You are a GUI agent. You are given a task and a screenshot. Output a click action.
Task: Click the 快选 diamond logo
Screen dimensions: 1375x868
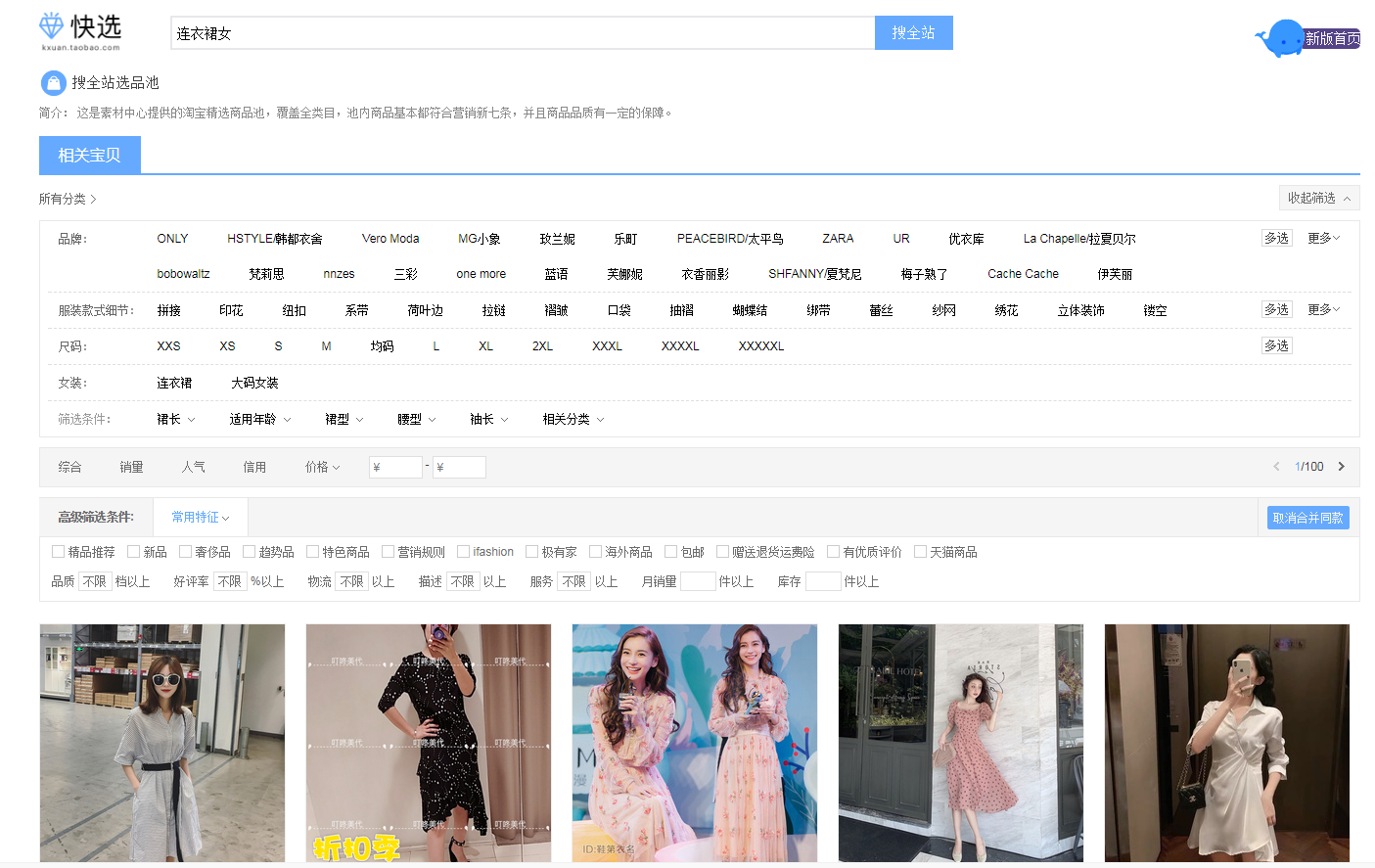(80, 31)
